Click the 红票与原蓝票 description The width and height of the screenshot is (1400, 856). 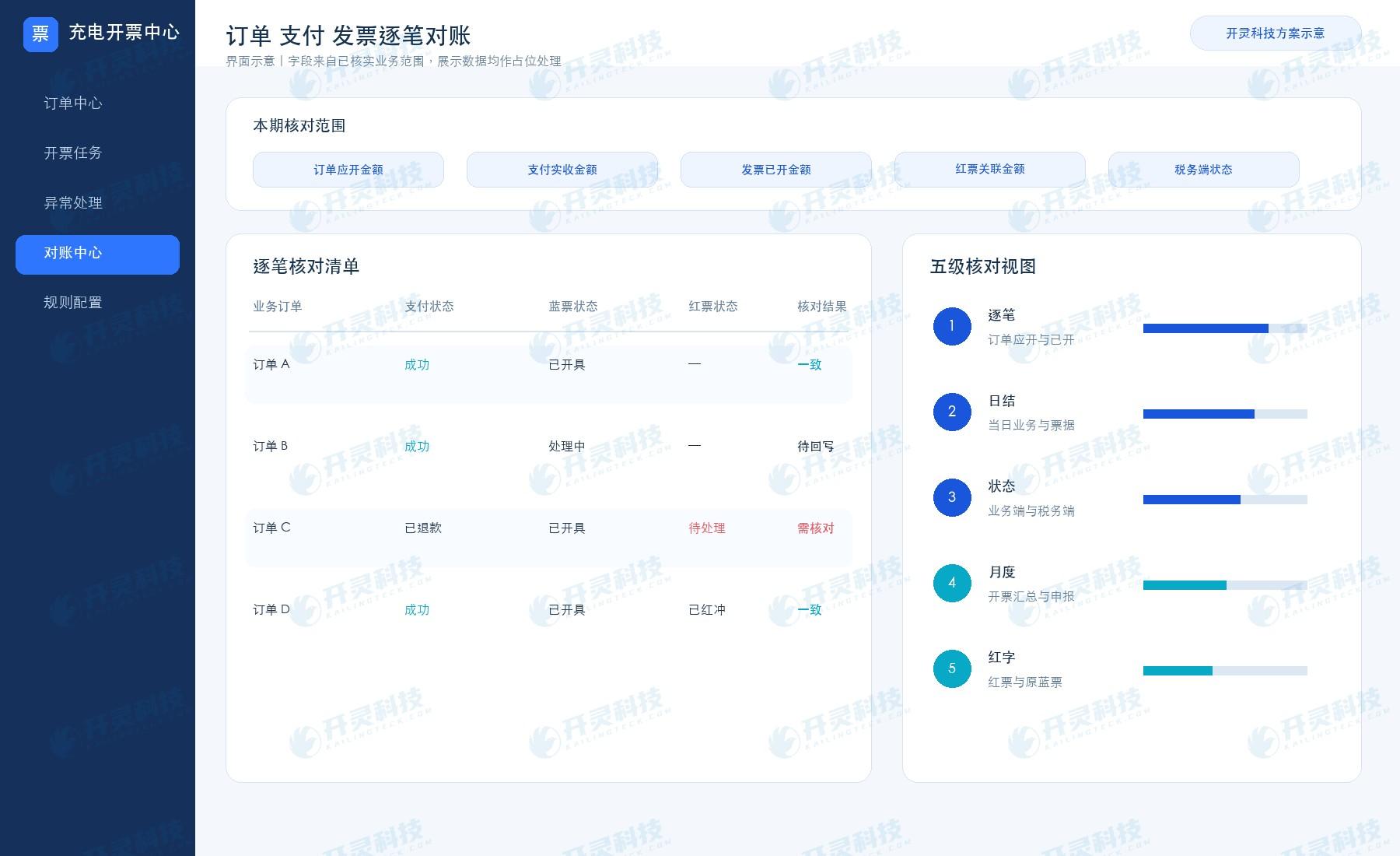click(x=1025, y=682)
